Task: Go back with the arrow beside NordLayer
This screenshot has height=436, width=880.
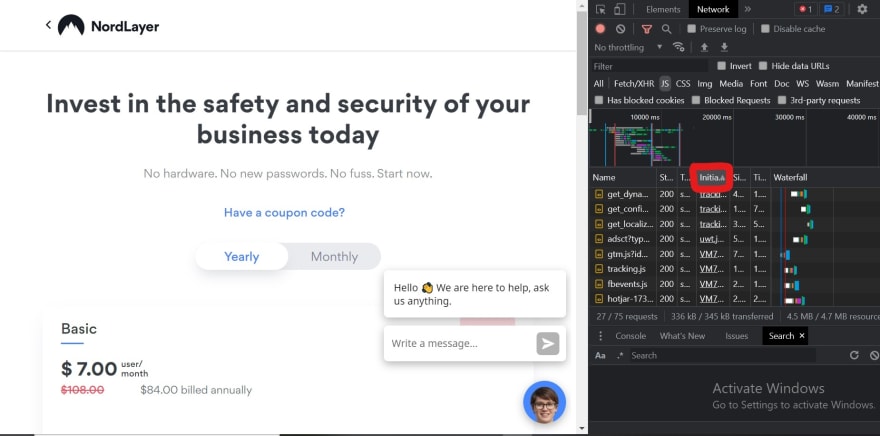Action: (x=48, y=25)
